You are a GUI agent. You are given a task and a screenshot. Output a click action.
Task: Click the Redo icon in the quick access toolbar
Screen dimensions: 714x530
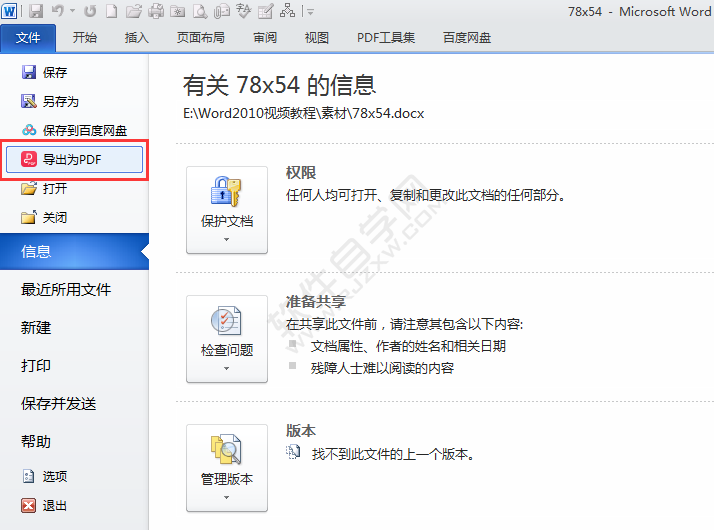pyautogui.click(x=90, y=11)
